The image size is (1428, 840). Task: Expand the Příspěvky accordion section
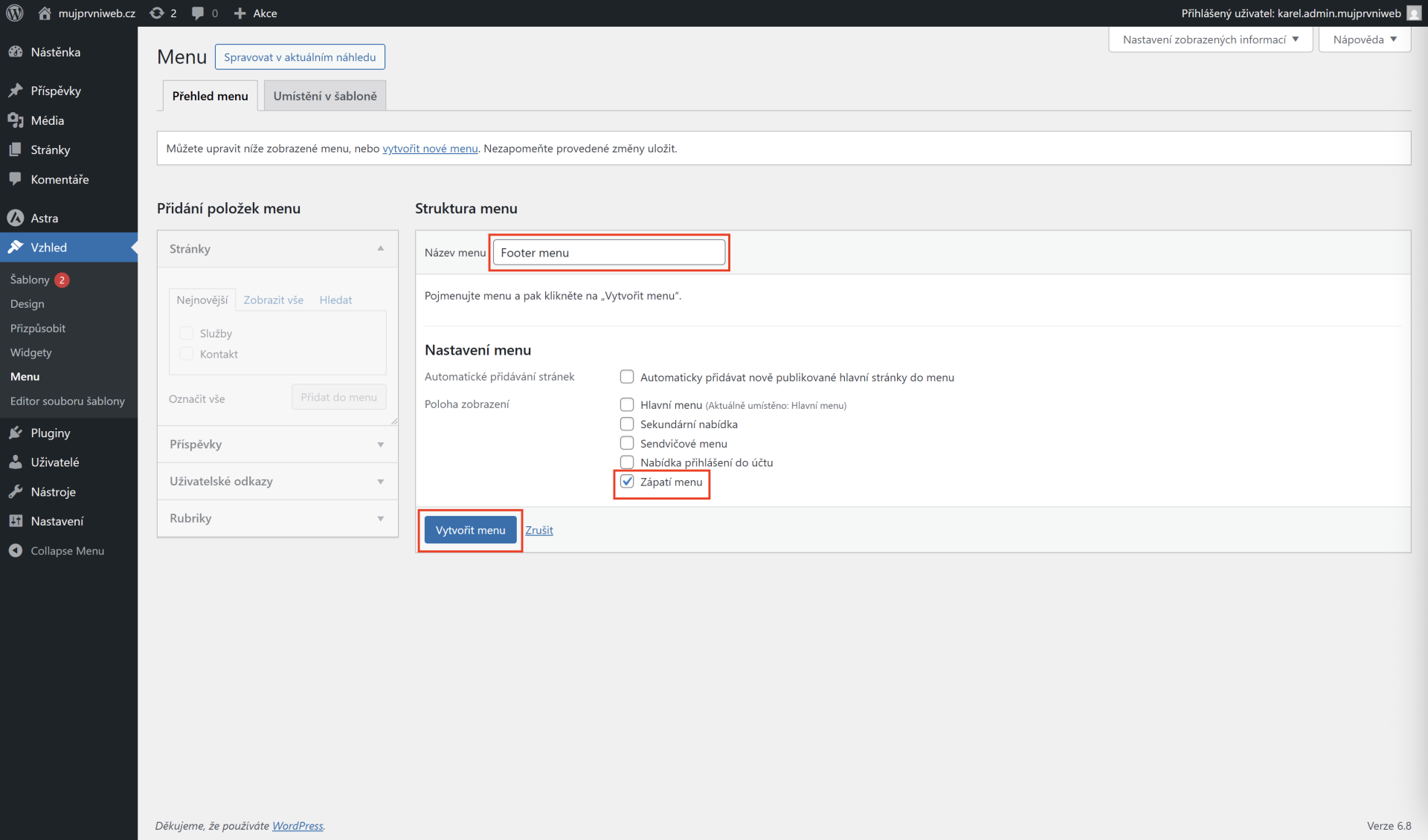point(277,445)
